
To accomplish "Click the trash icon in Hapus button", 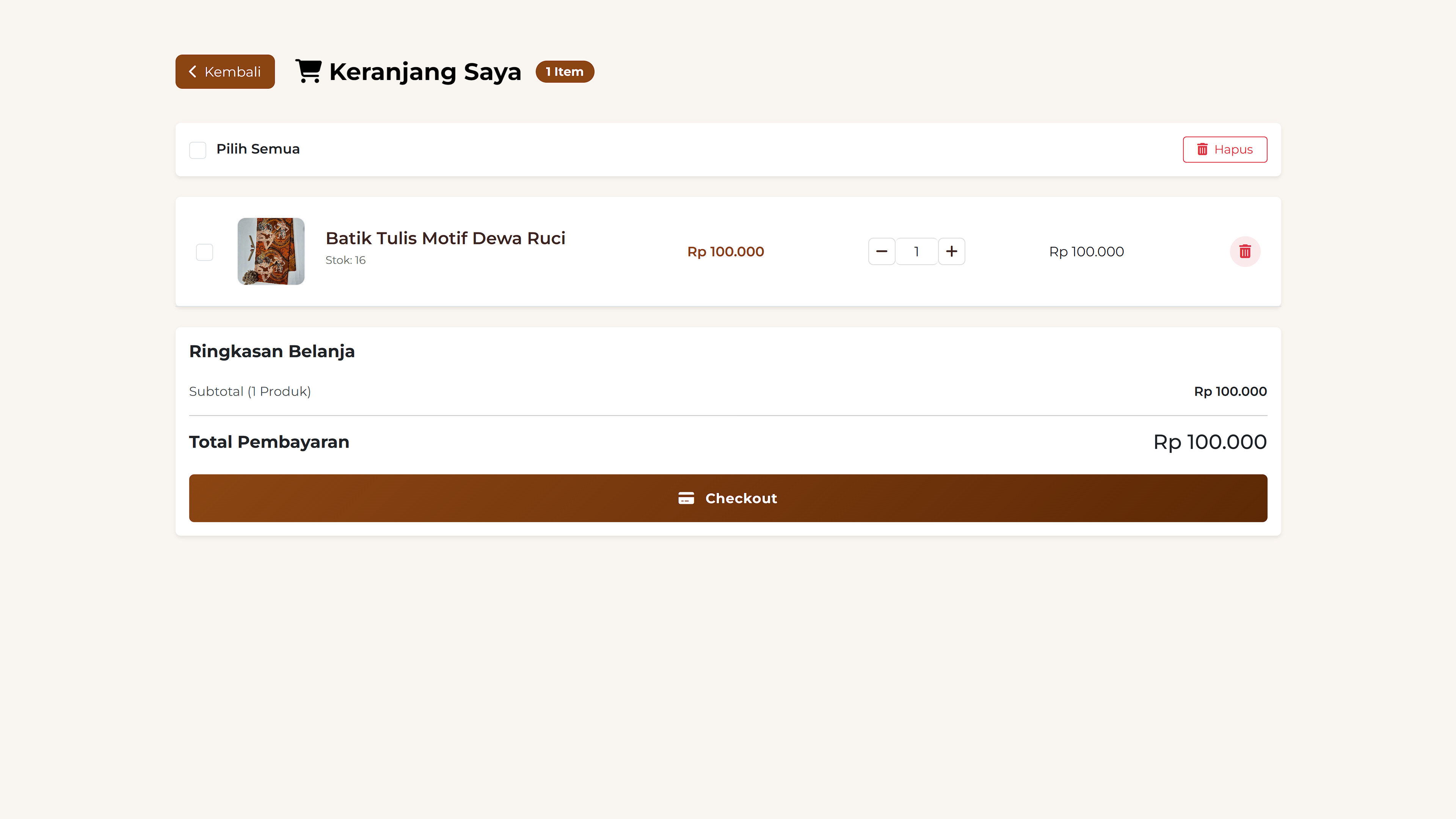I will click(x=1202, y=149).
